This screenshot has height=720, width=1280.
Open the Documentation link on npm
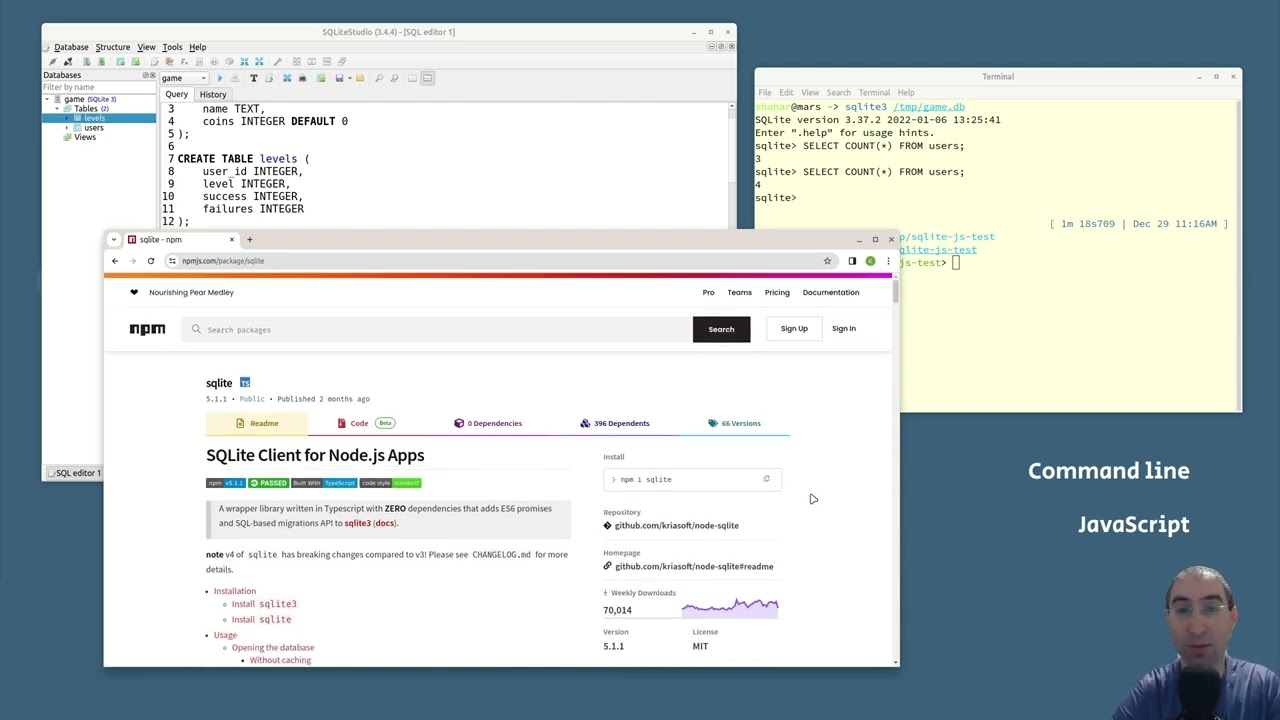(830, 292)
